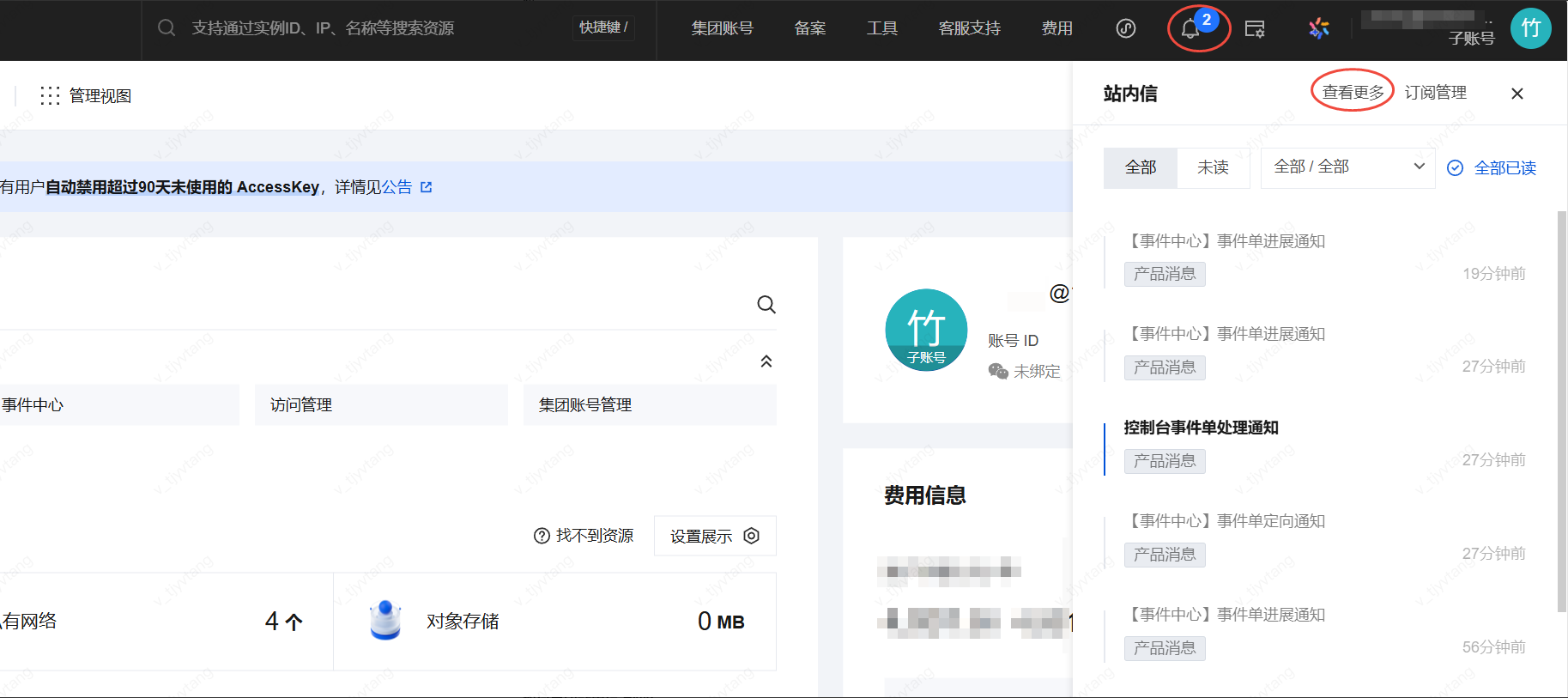Click the magnifier icon in resource panel
This screenshot has width=1568, height=698.
766,305
